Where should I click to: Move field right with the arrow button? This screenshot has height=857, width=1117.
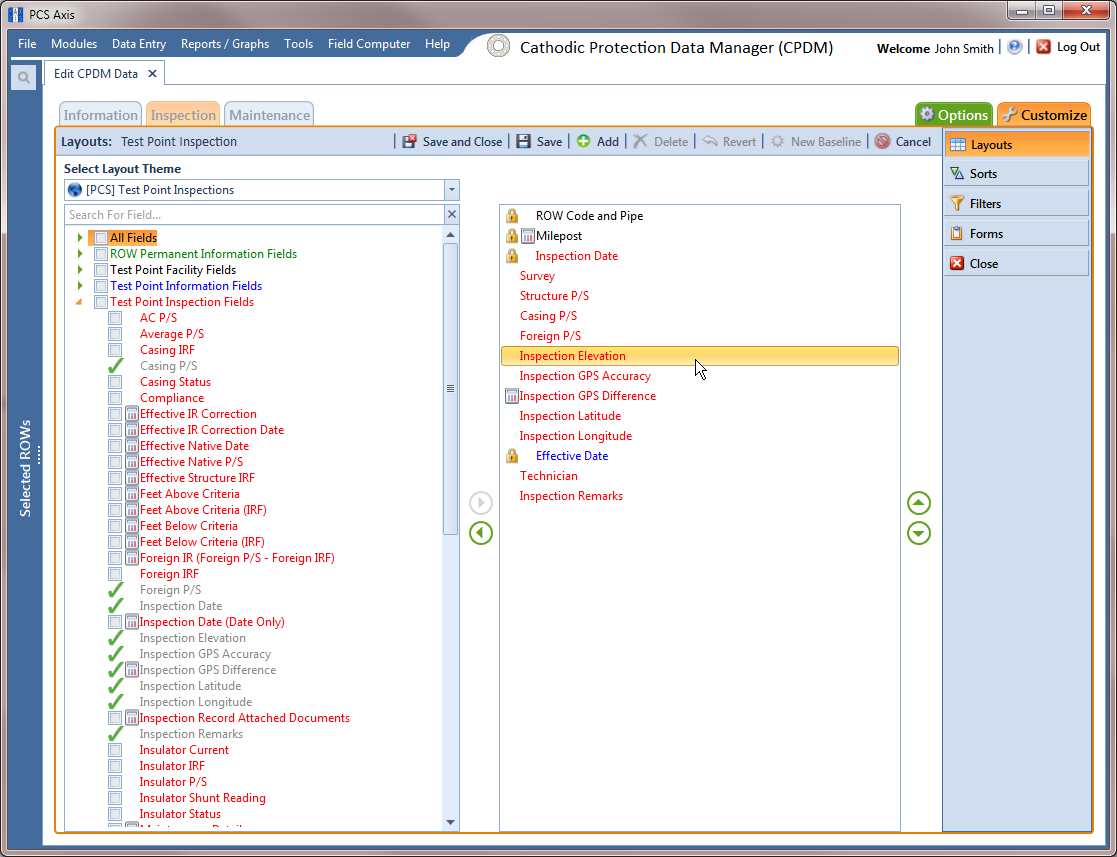481,503
